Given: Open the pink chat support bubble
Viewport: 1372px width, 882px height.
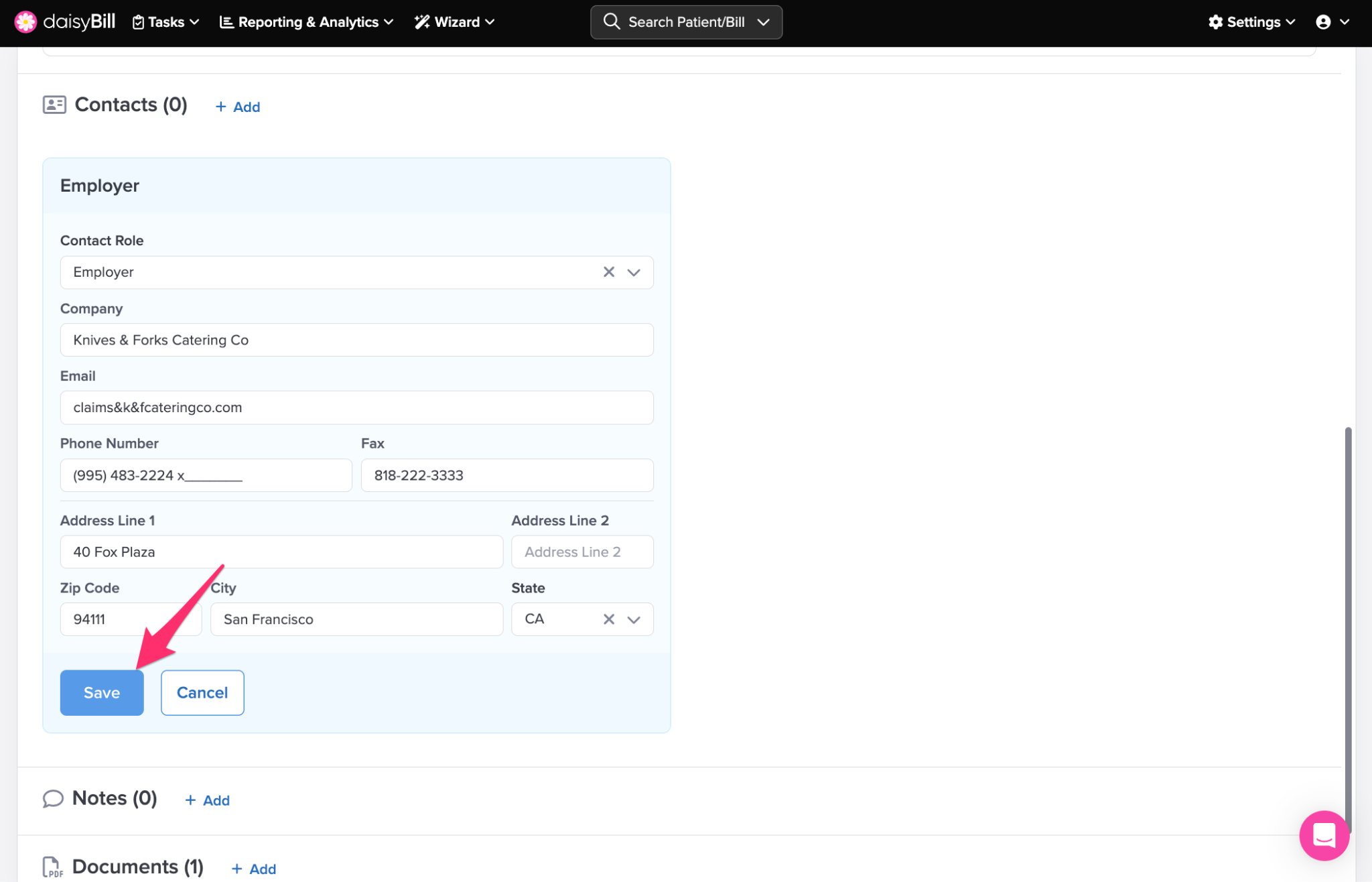Looking at the screenshot, I should 1324,835.
